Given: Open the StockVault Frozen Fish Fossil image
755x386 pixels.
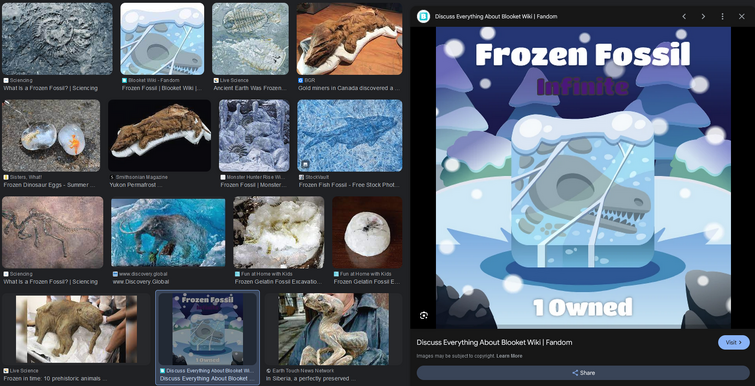Looking at the screenshot, I should pos(350,136).
